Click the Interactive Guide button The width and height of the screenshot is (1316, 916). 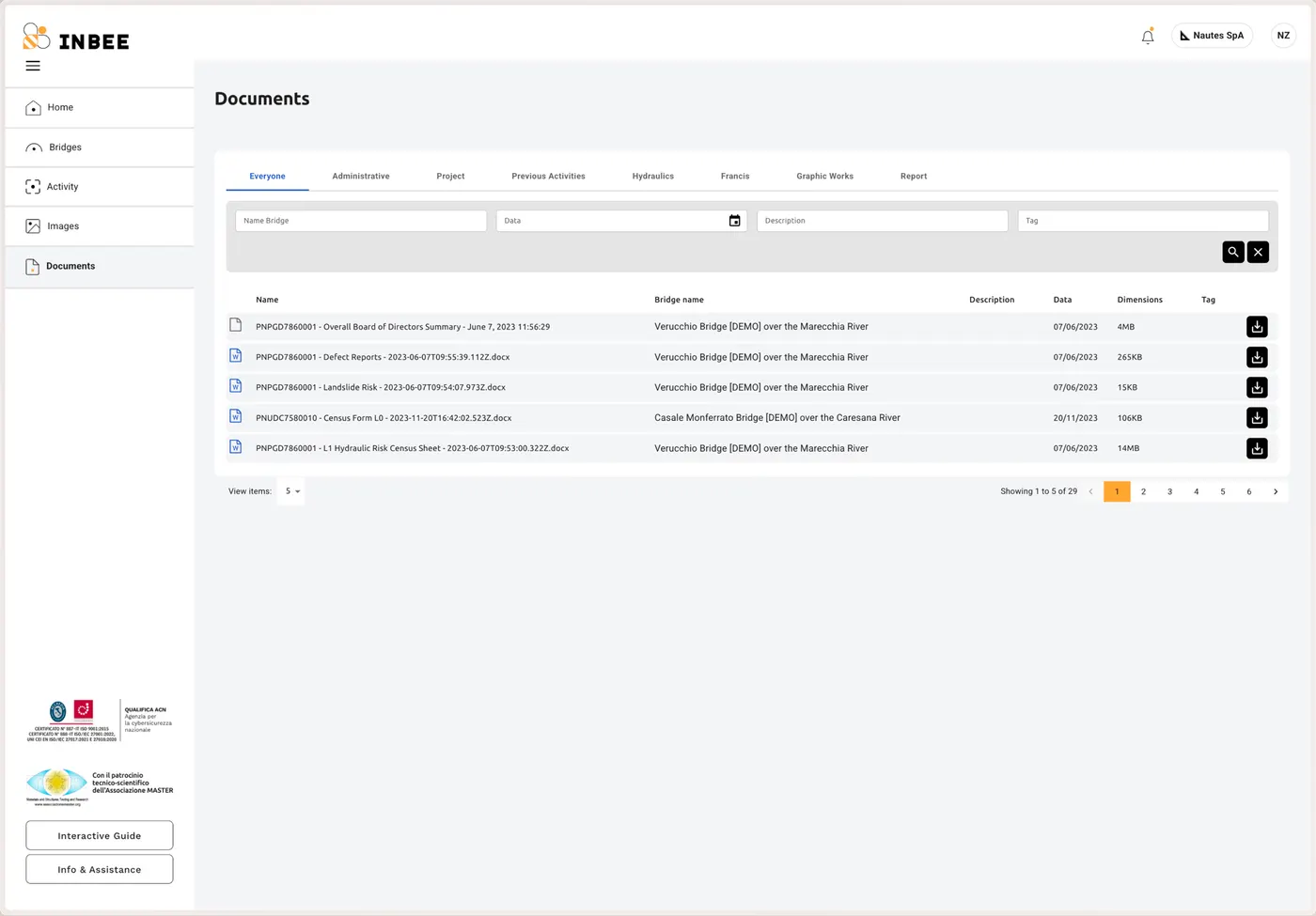(100, 835)
